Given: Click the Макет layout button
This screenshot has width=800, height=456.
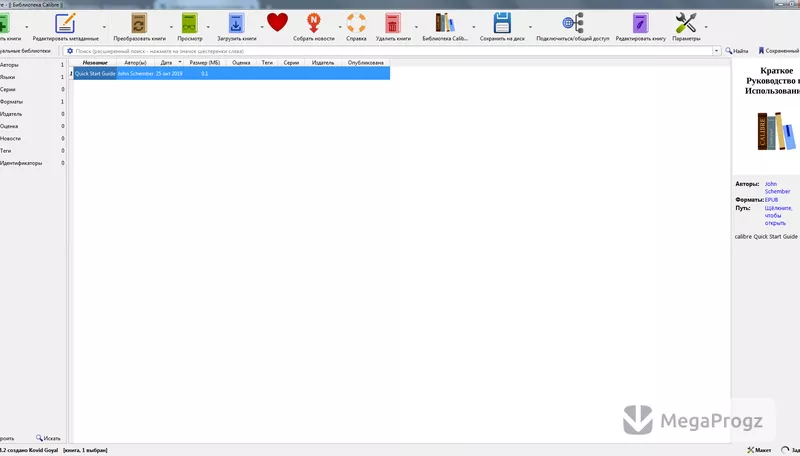Looking at the screenshot, I should pyautogui.click(x=759, y=450).
